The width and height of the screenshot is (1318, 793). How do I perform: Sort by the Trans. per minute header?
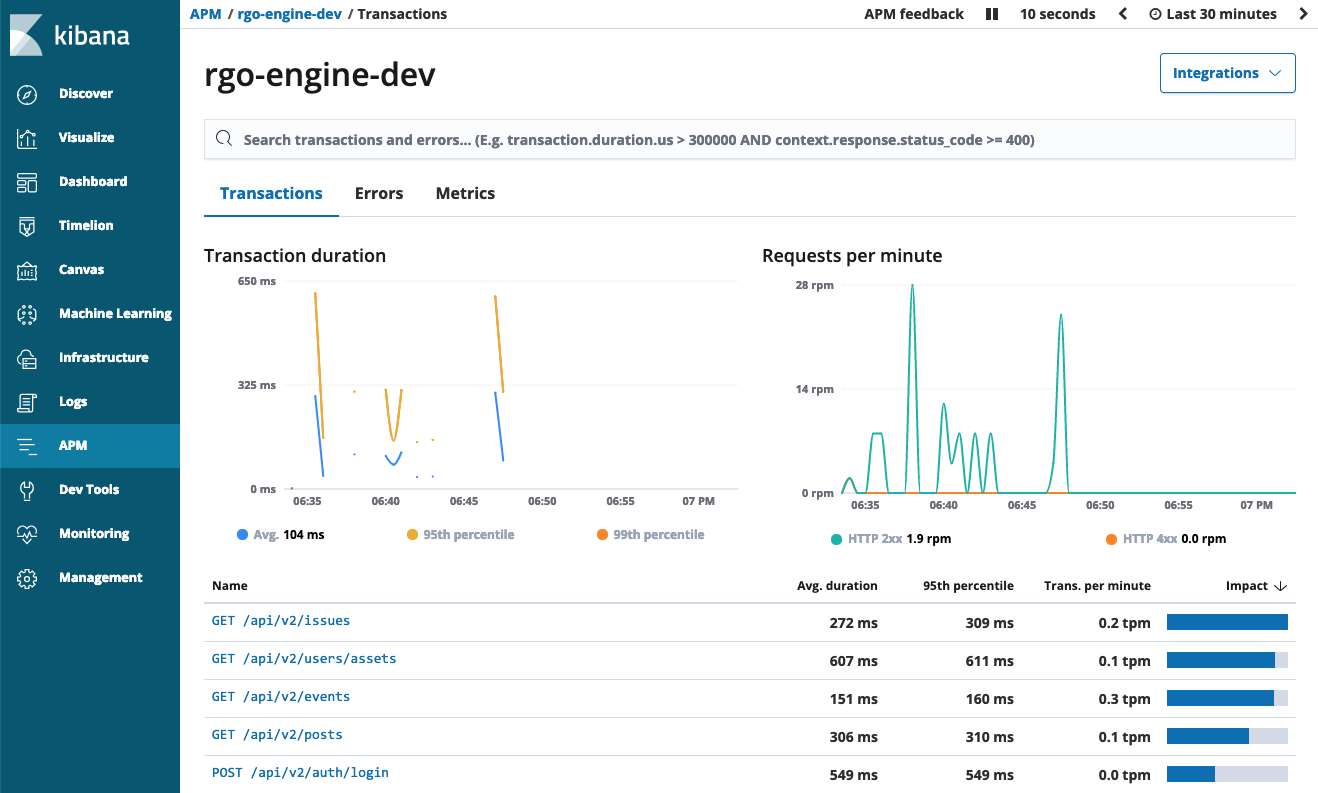click(1097, 586)
